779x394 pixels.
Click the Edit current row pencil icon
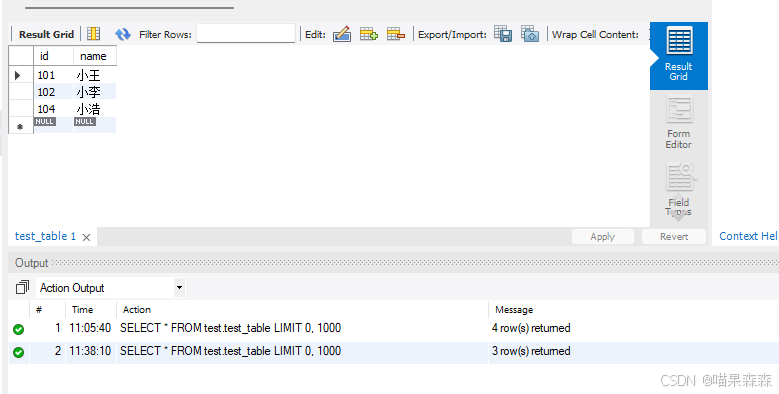[342, 34]
